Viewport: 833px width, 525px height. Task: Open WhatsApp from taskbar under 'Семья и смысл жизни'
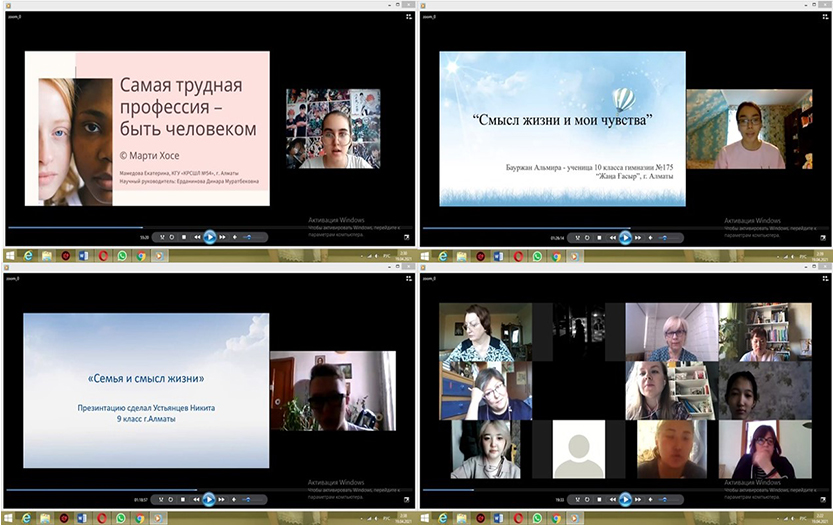coord(122,517)
